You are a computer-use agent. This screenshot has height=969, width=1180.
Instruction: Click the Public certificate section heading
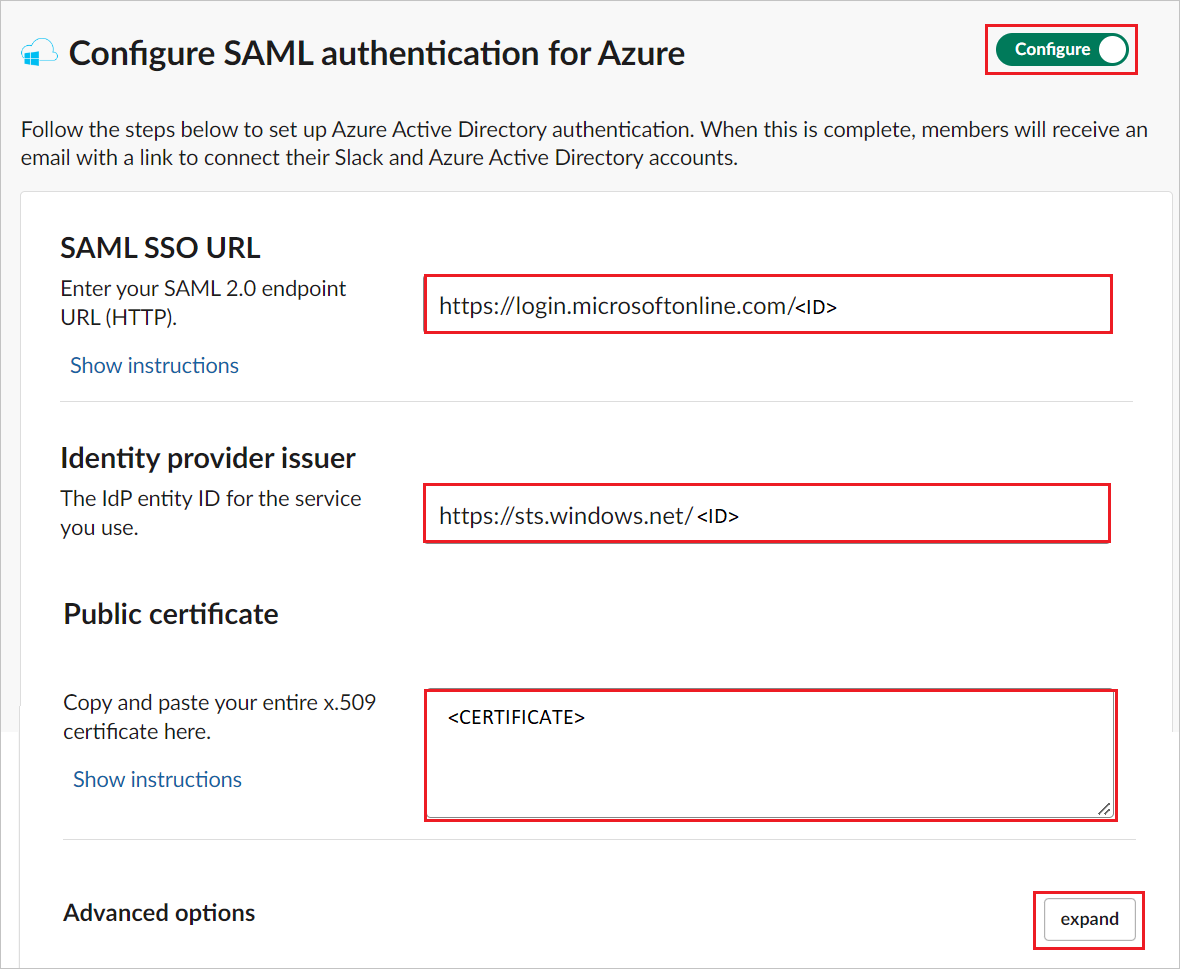[x=171, y=614]
